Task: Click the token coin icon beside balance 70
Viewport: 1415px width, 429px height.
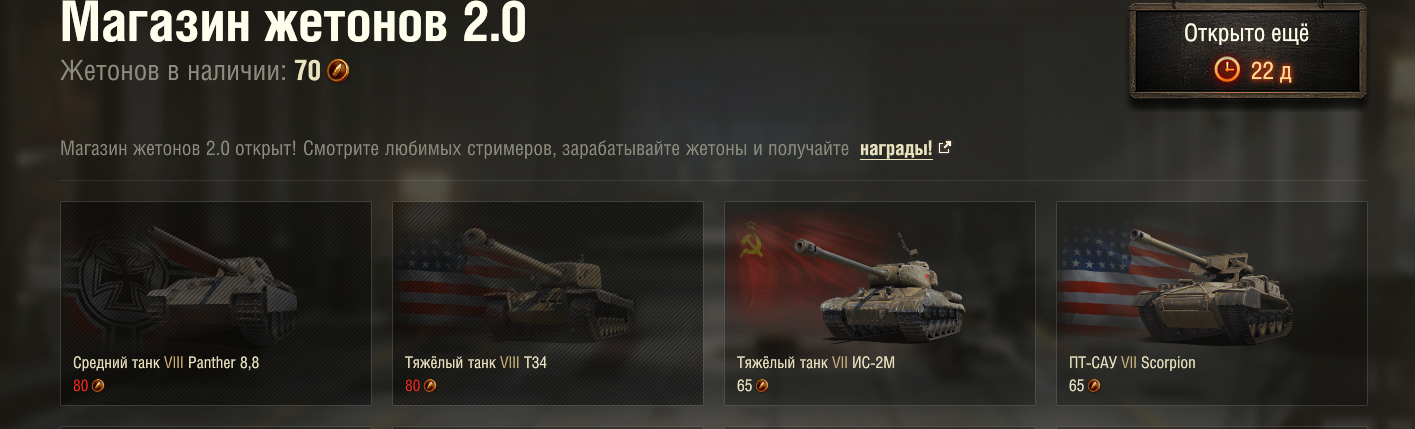Action: click(x=338, y=71)
